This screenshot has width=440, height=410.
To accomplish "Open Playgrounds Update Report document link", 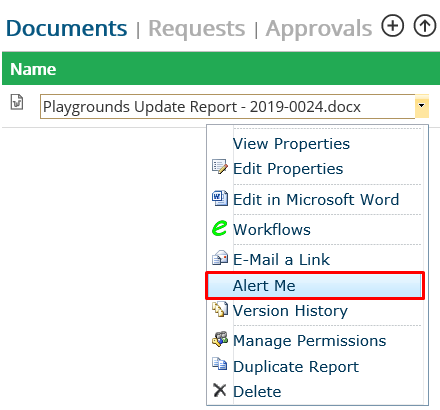I will coord(202,107).
